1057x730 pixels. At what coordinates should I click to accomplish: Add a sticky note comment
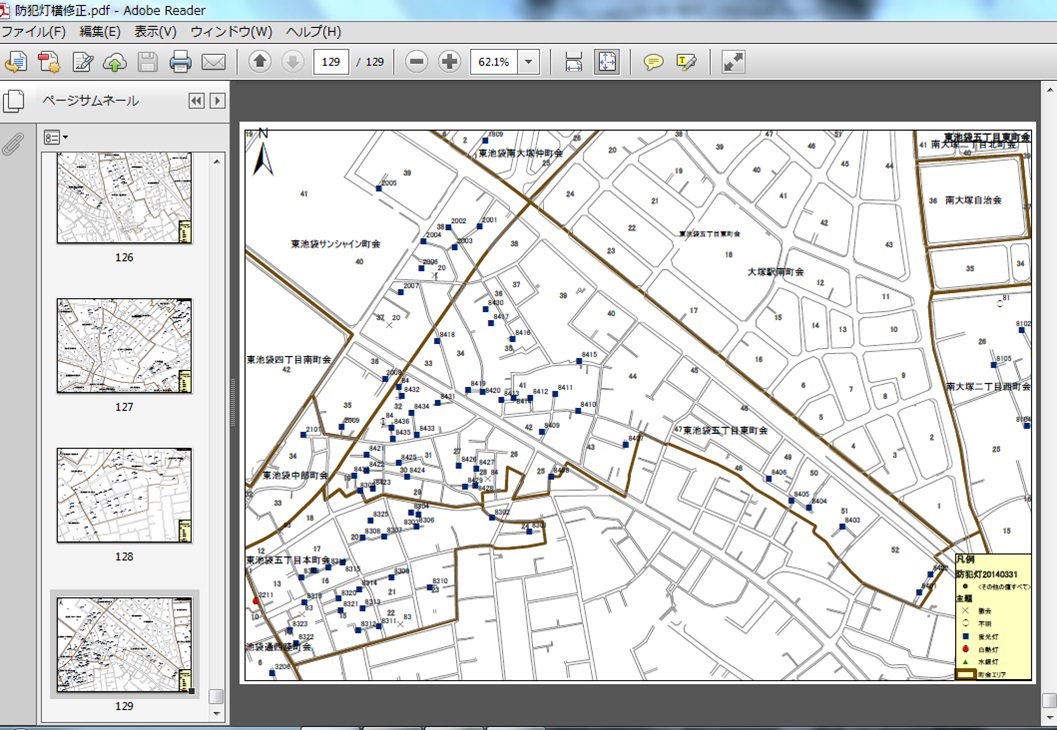tap(653, 62)
